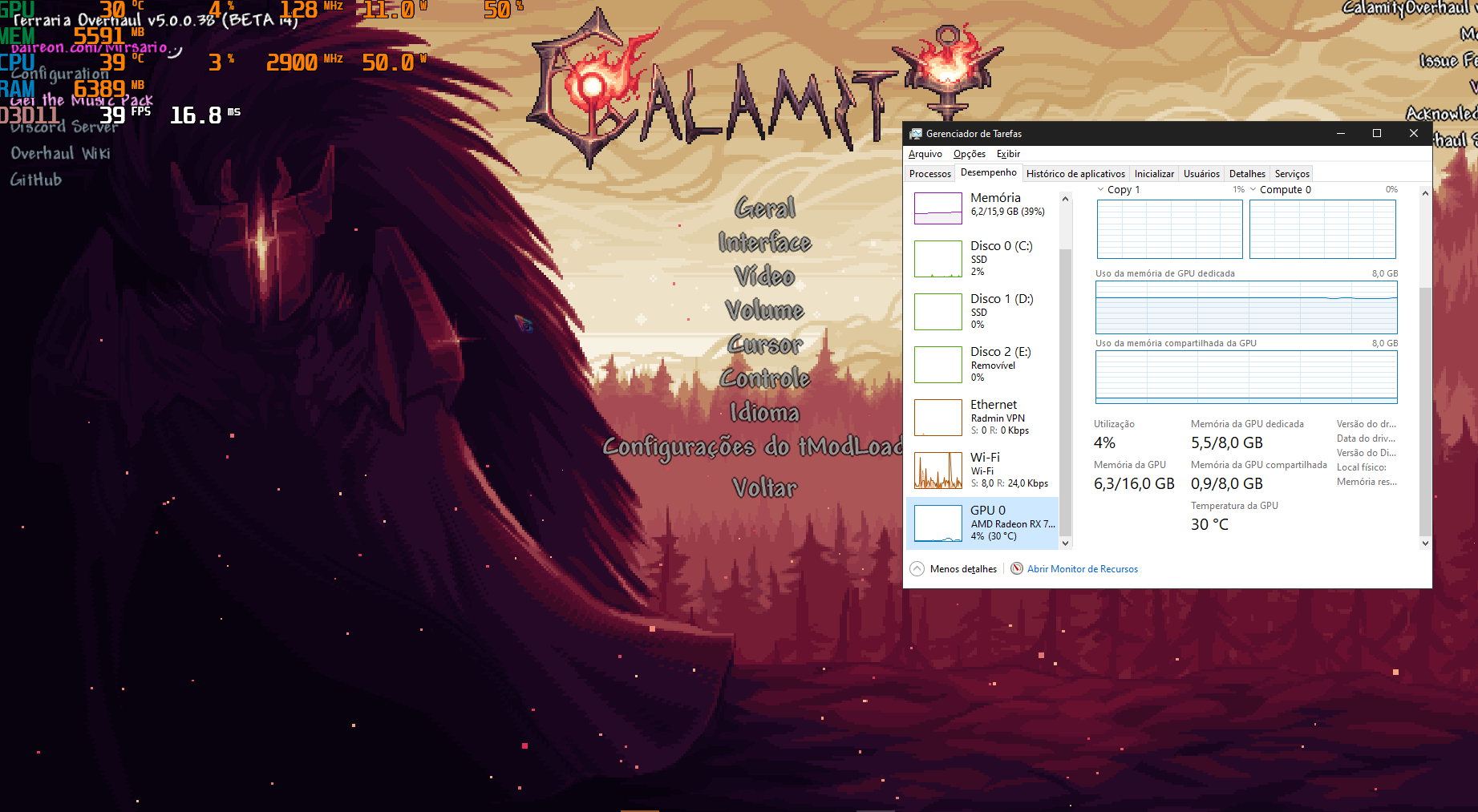Open the Opções menu
Viewport: 1478px width, 812px height.
[970, 154]
